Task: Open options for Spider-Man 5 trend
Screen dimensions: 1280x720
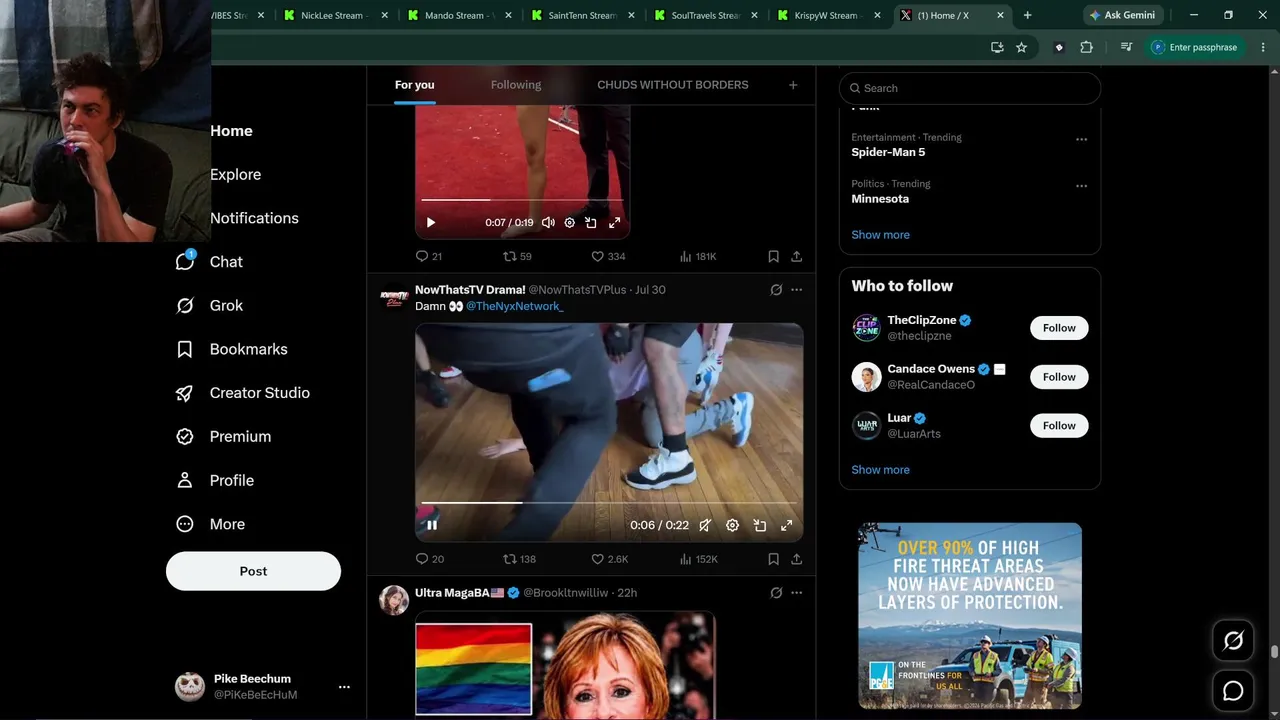Action: 1081,140
